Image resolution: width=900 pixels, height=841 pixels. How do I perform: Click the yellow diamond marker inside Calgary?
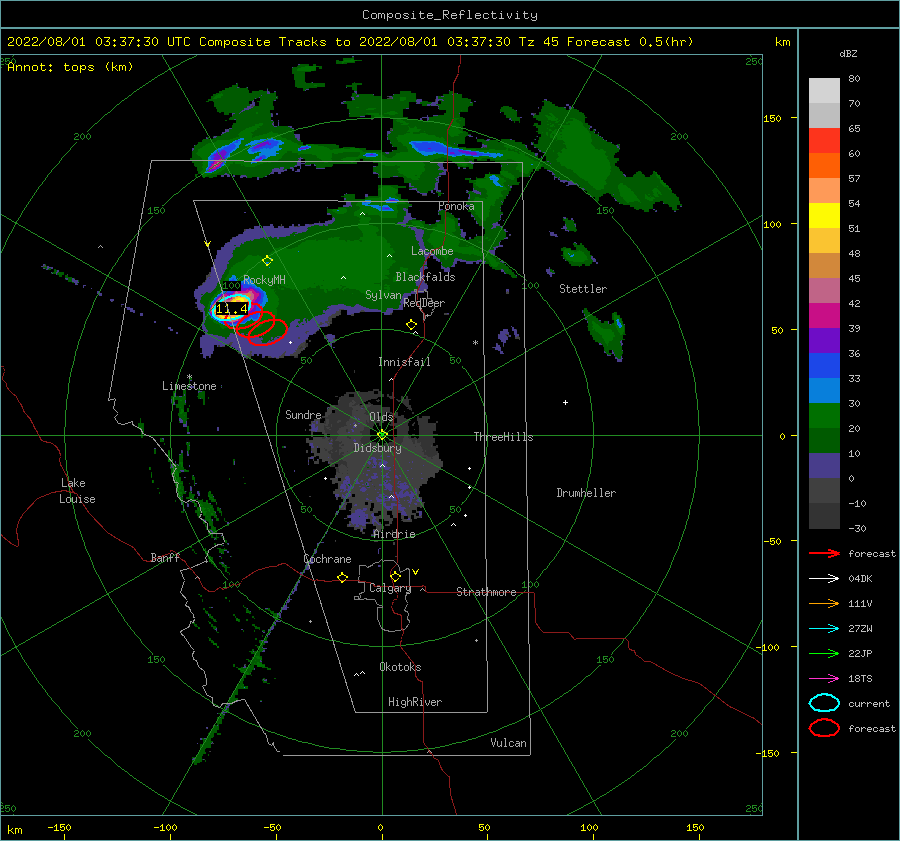pyautogui.click(x=395, y=576)
